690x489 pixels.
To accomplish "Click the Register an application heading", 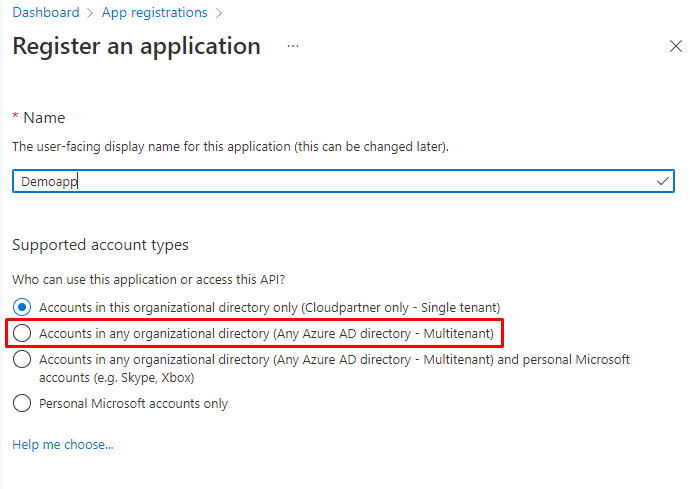I will coord(136,46).
